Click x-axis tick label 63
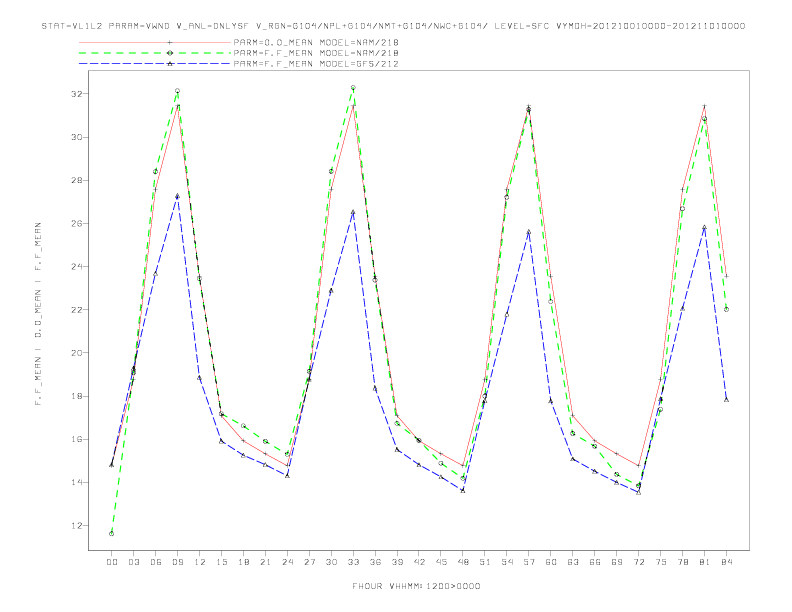Viewport: 792px width, 612px height. click(x=573, y=562)
